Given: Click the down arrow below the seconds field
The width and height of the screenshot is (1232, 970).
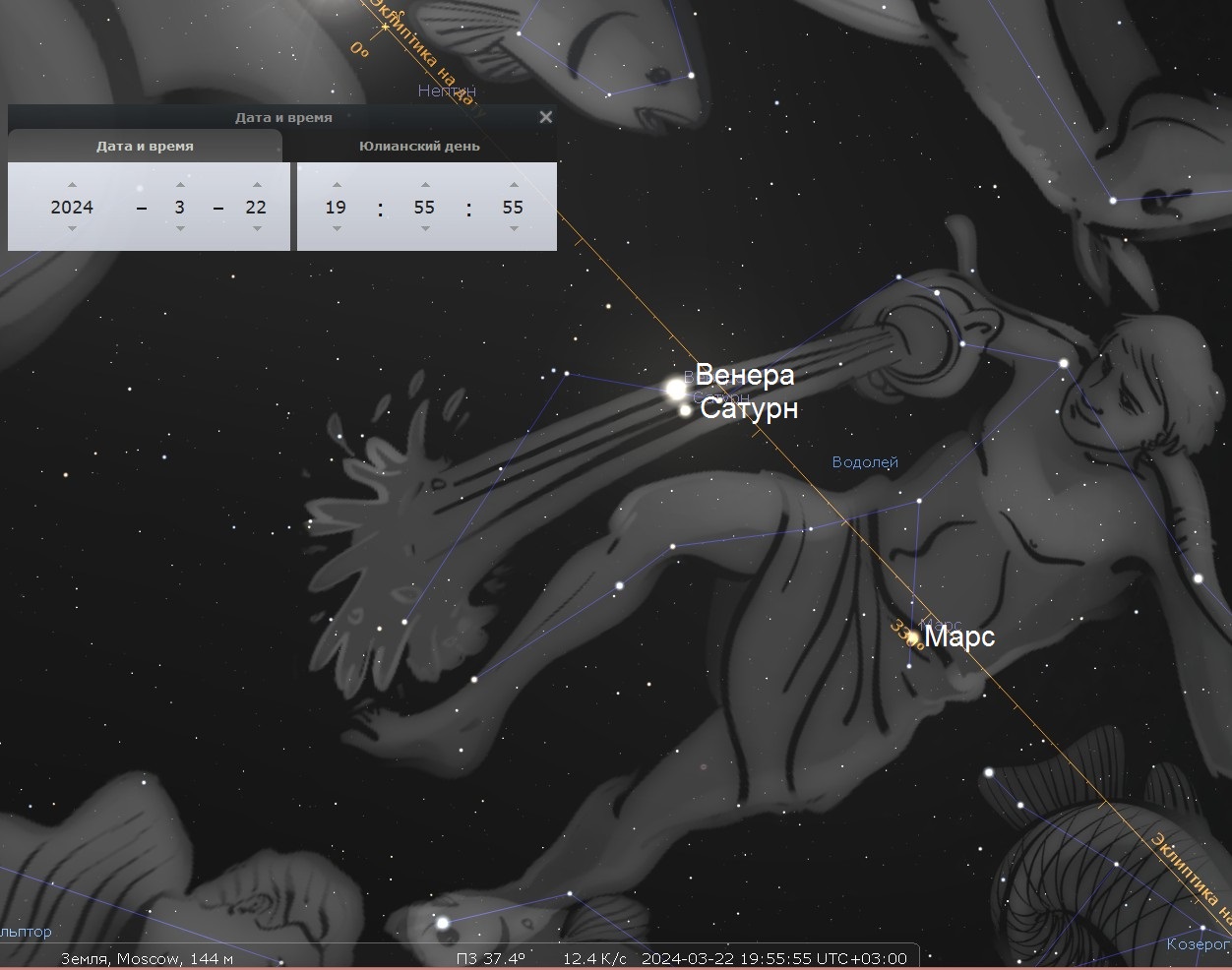Looking at the screenshot, I should [513, 228].
